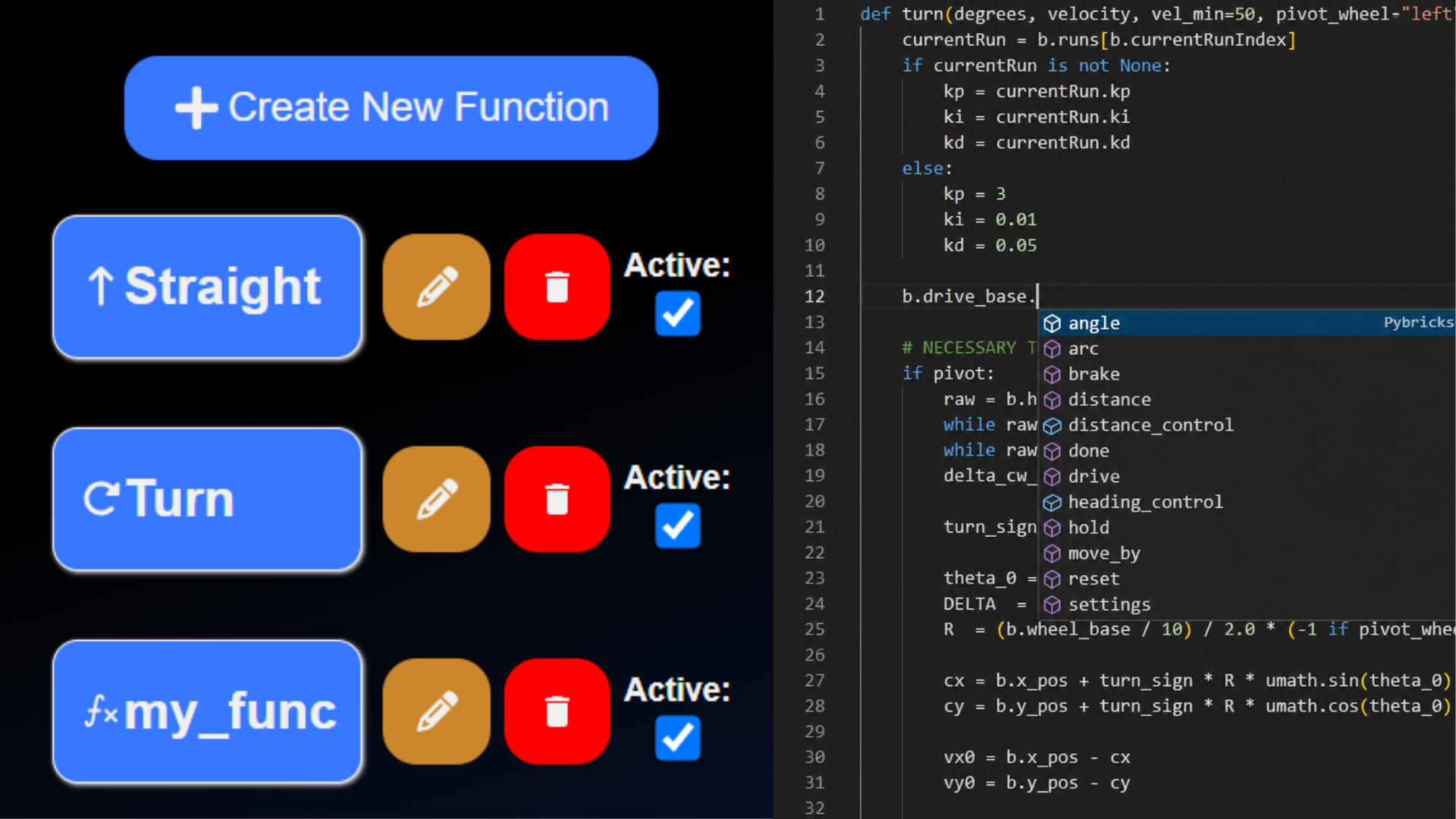This screenshot has width=1456, height=819.
Task: Edit the Straight function with pencil icon
Action: pyautogui.click(x=436, y=287)
